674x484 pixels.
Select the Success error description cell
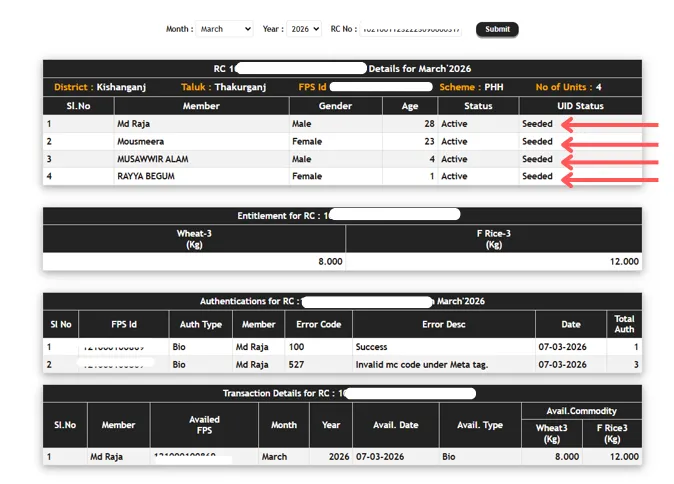pyautogui.click(x=371, y=348)
